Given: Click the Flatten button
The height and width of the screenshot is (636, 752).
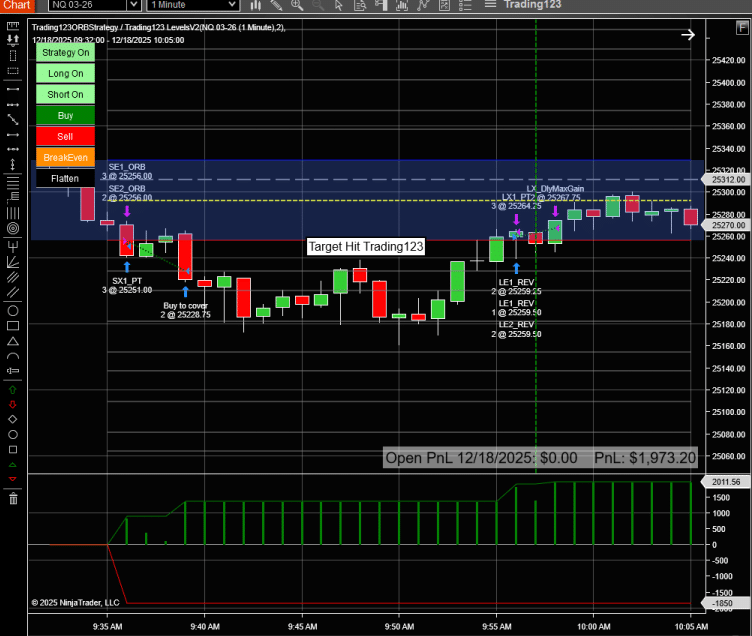Looking at the screenshot, I should click(65, 178).
